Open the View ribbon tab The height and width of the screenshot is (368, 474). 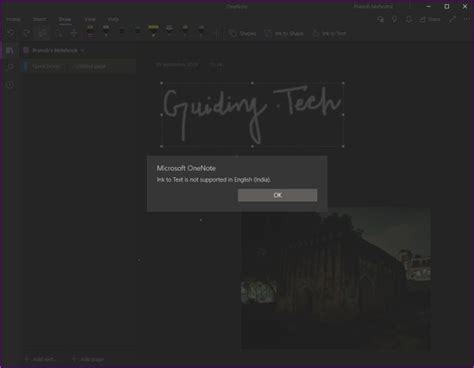(x=90, y=19)
